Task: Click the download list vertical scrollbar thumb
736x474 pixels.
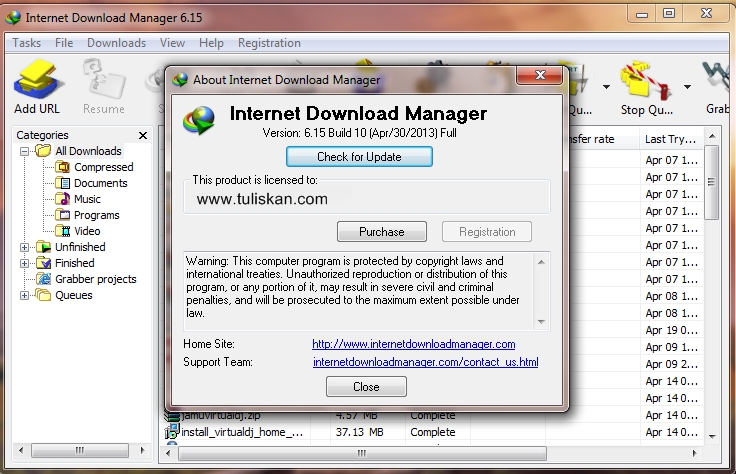Action: click(x=712, y=182)
